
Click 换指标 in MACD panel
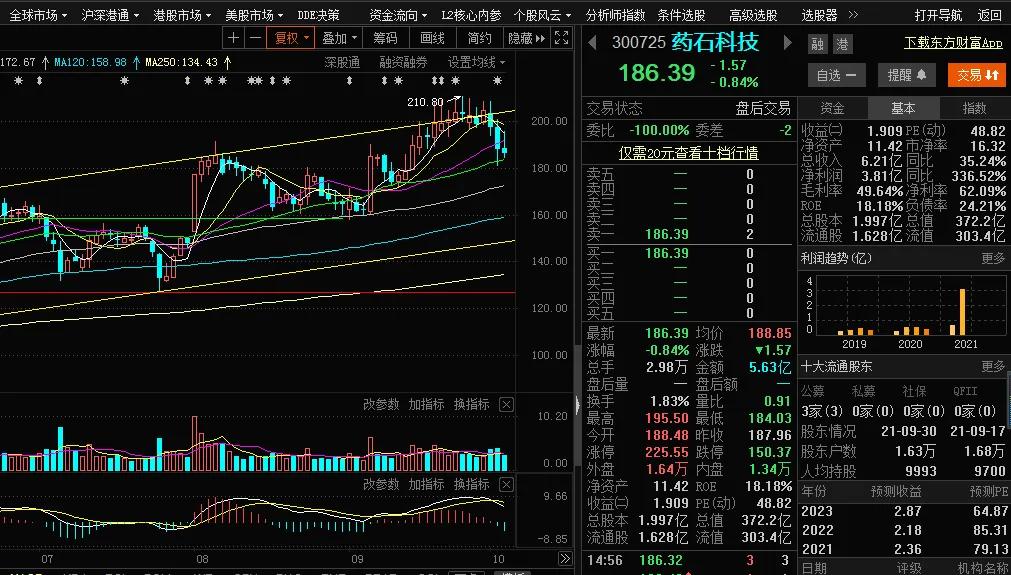click(x=471, y=484)
